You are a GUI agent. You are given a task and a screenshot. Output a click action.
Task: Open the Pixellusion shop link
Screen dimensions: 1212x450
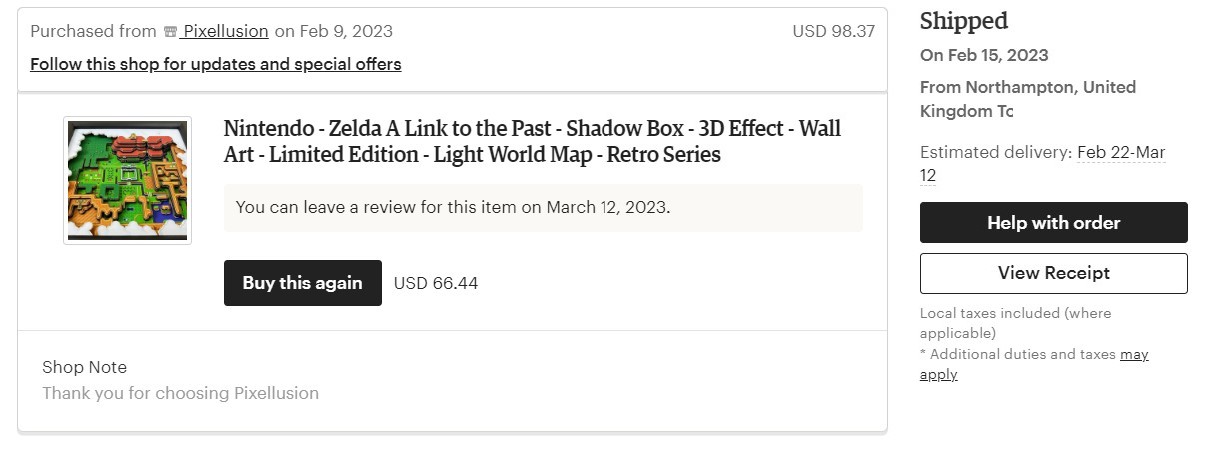[225, 31]
